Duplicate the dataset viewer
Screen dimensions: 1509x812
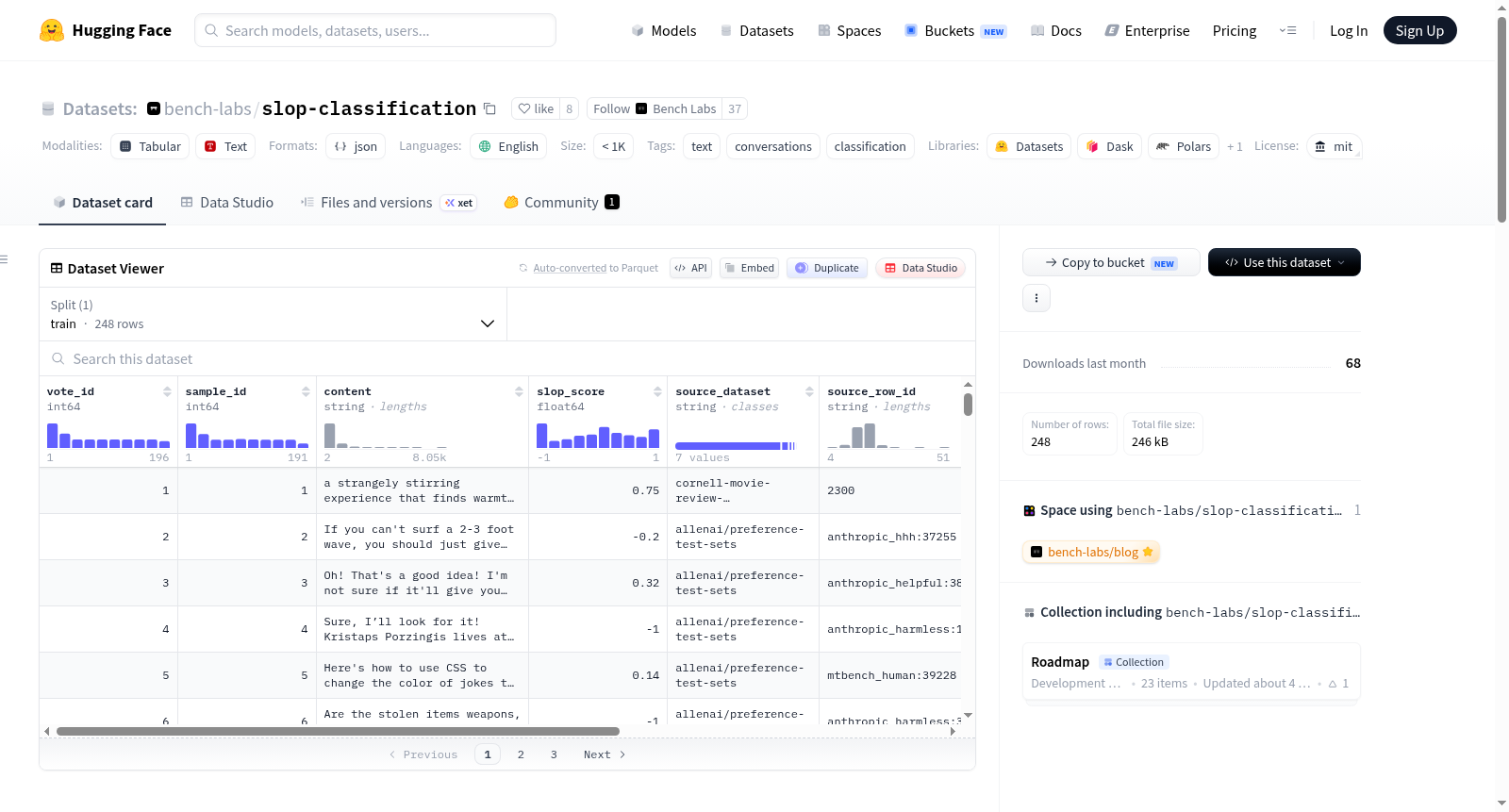pos(827,268)
